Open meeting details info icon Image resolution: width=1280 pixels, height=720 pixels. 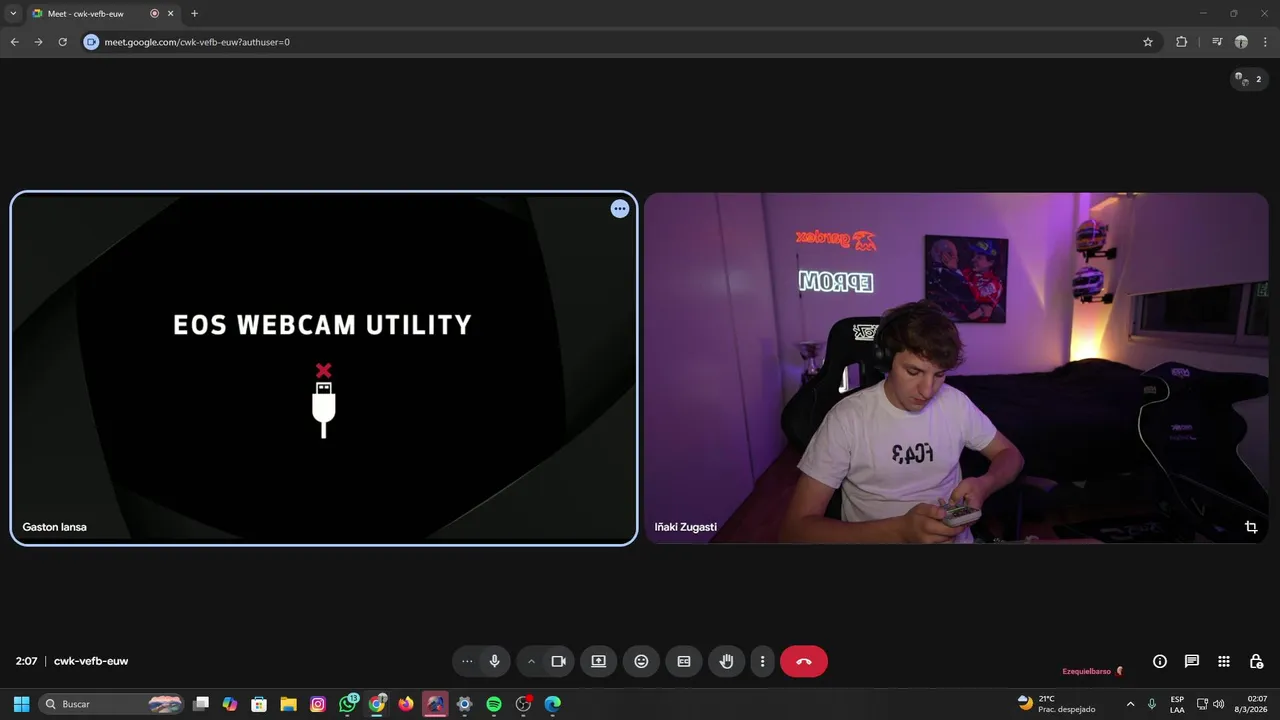tap(1160, 661)
